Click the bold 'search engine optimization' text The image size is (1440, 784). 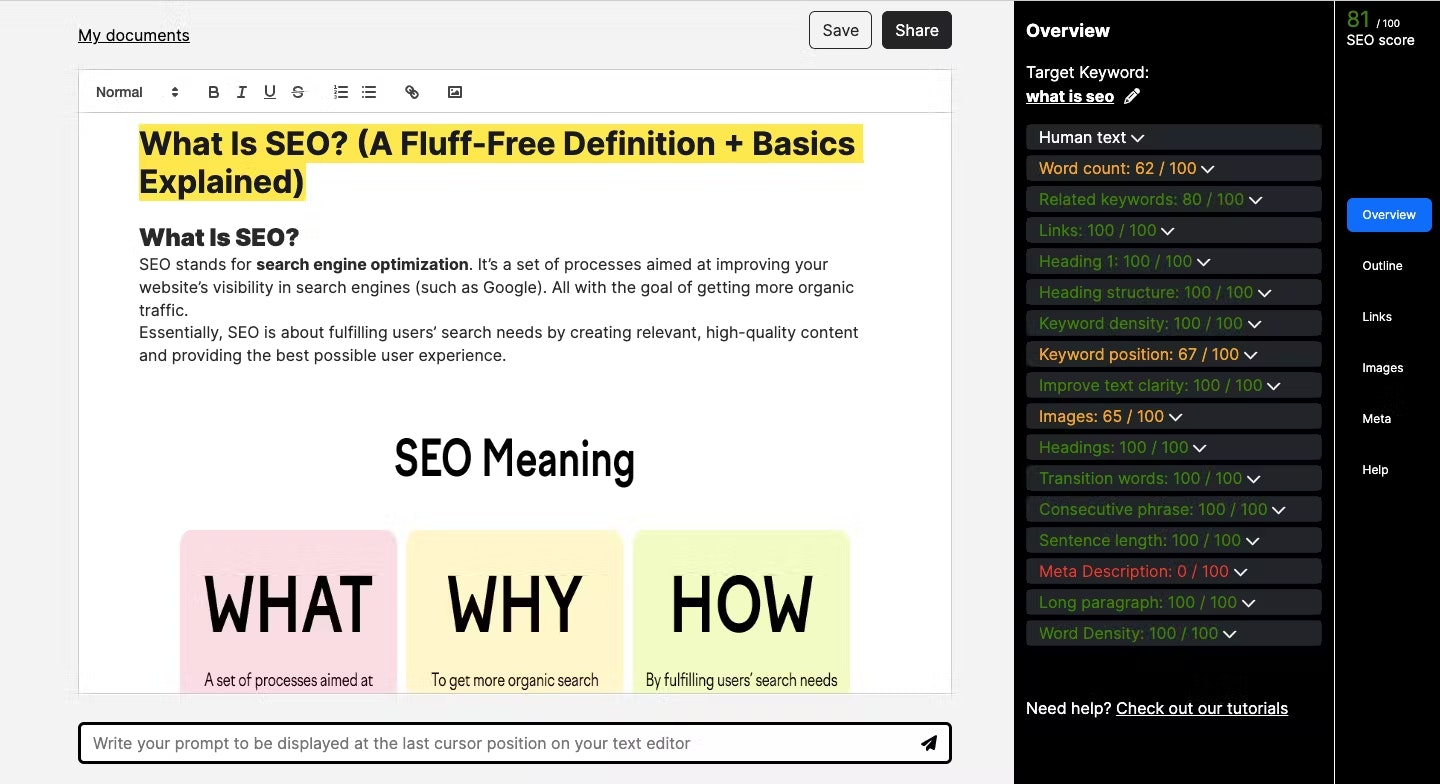pos(362,265)
